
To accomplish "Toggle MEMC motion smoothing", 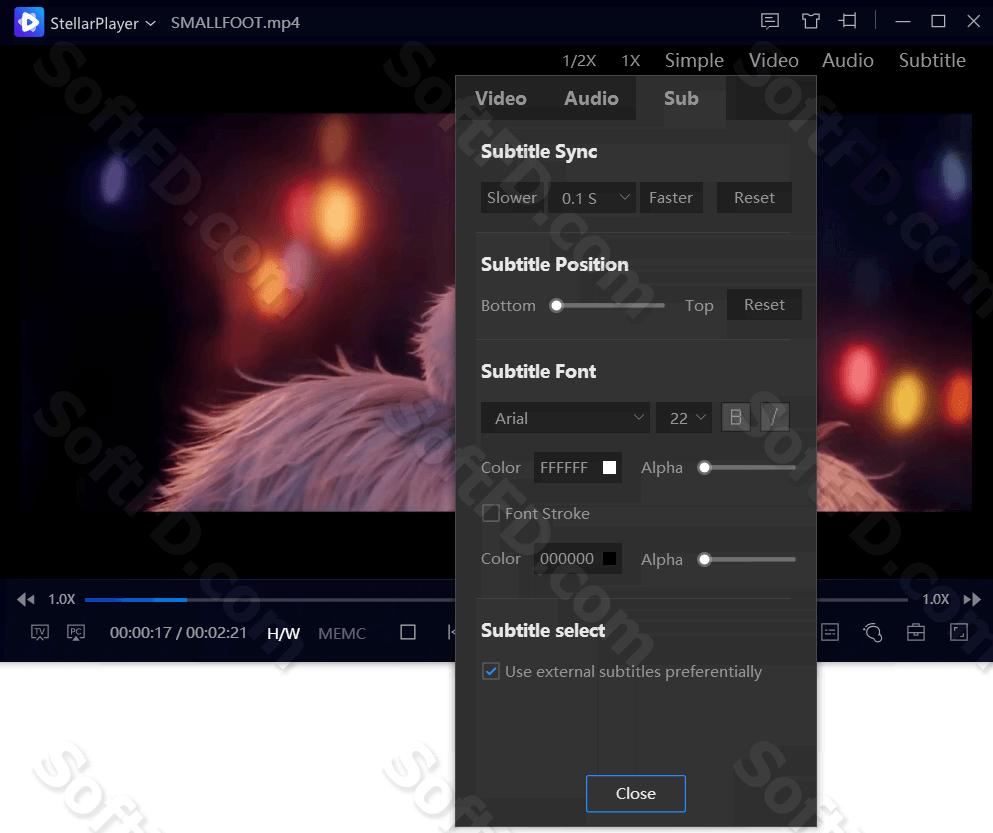I will pyautogui.click(x=342, y=633).
